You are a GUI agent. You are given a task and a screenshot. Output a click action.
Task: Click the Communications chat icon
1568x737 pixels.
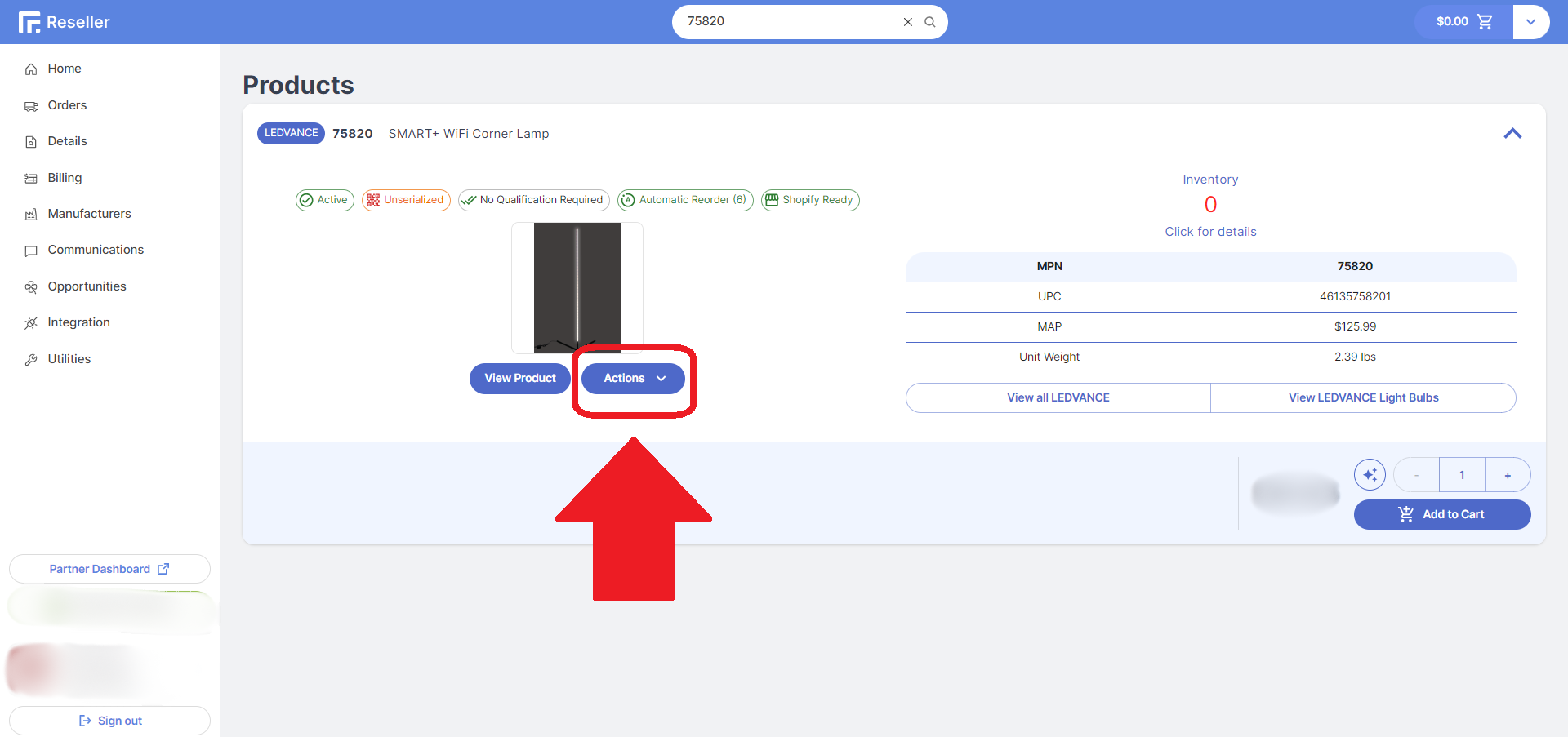pyautogui.click(x=31, y=251)
